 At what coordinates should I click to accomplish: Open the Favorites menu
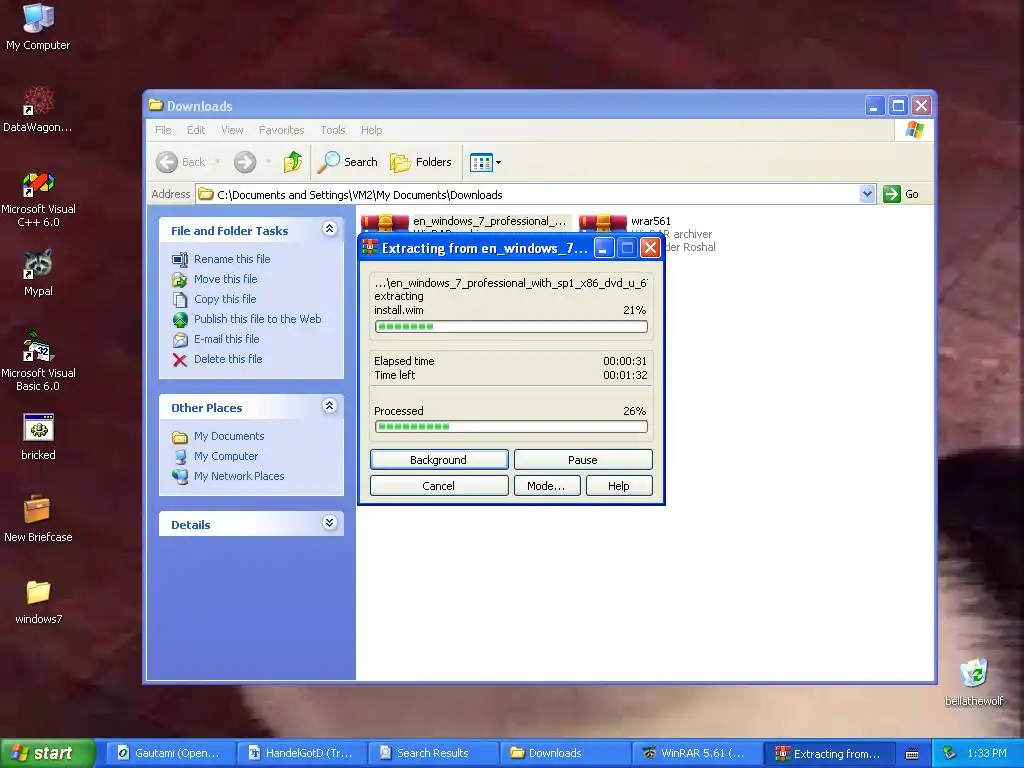pos(281,130)
